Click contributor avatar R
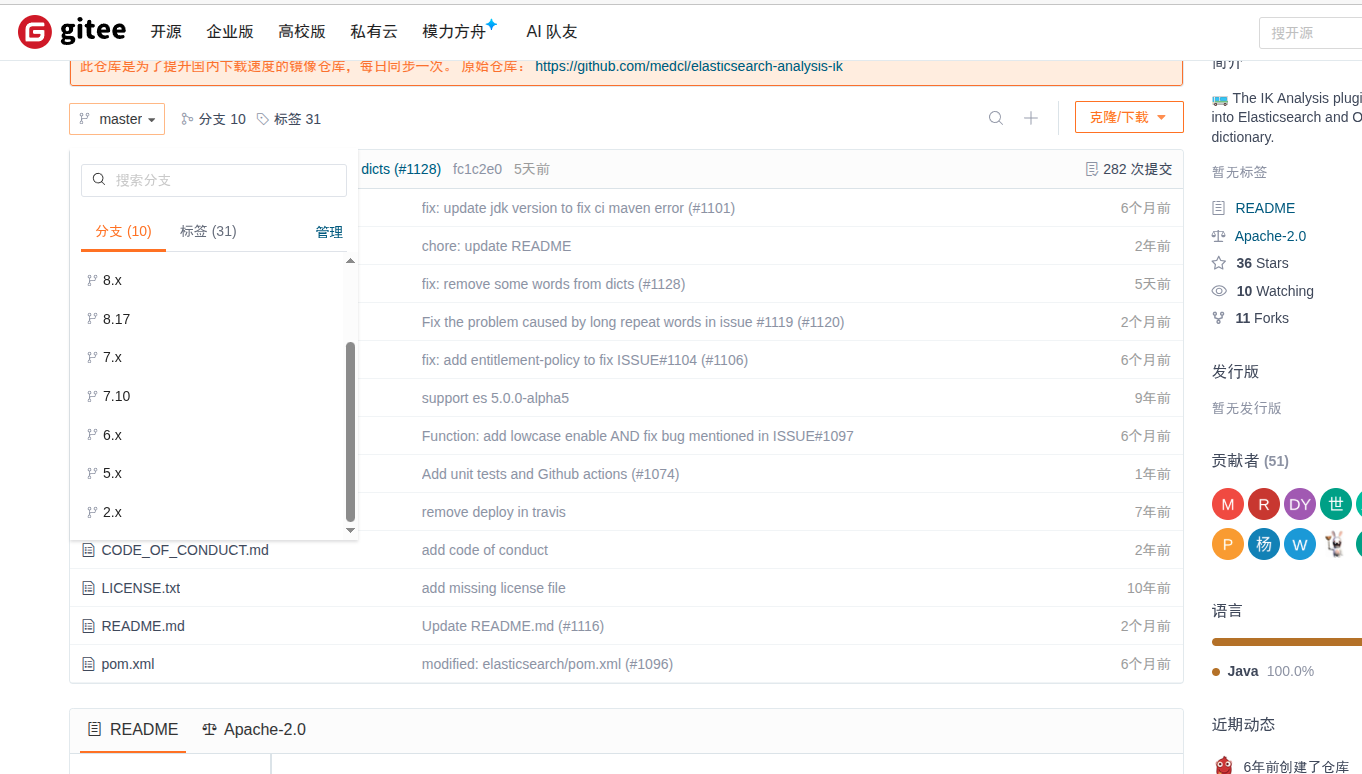The height and width of the screenshot is (774, 1362). [1264, 504]
